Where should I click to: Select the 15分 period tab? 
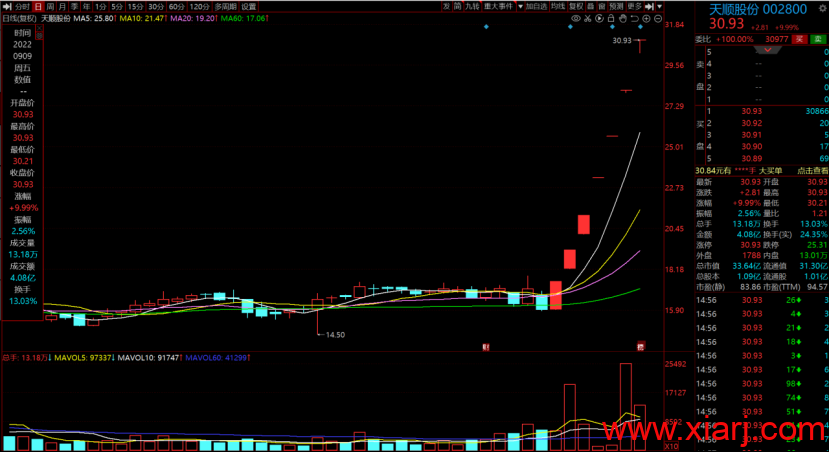coord(135,6)
